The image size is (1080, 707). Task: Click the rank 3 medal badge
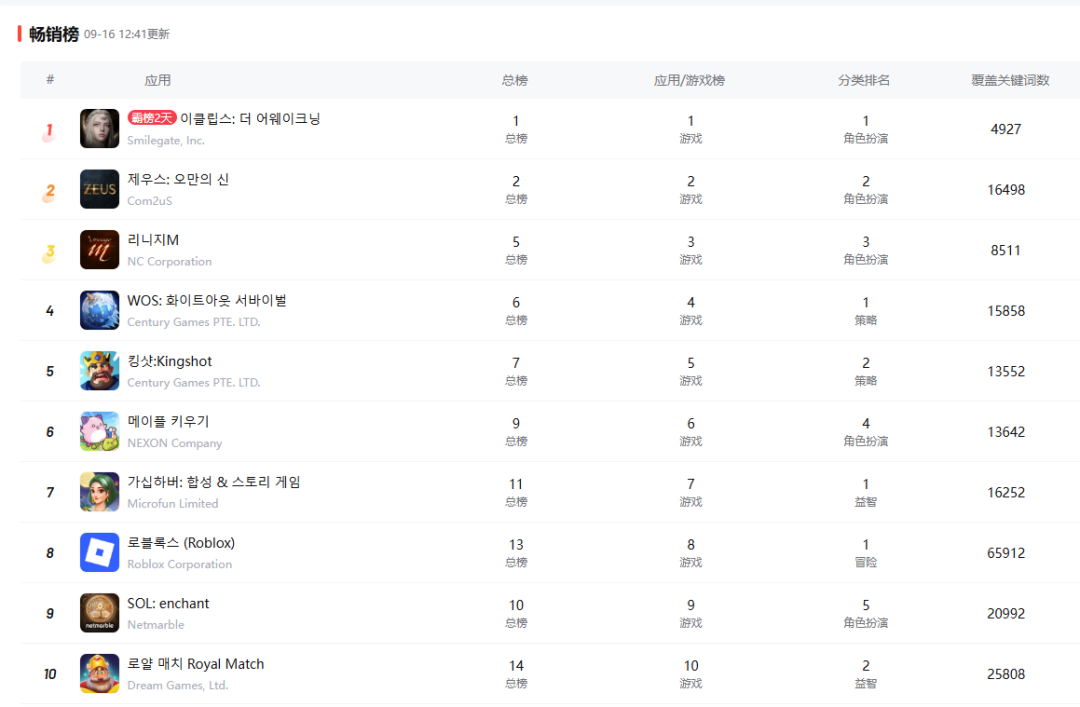(x=49, y=253)
